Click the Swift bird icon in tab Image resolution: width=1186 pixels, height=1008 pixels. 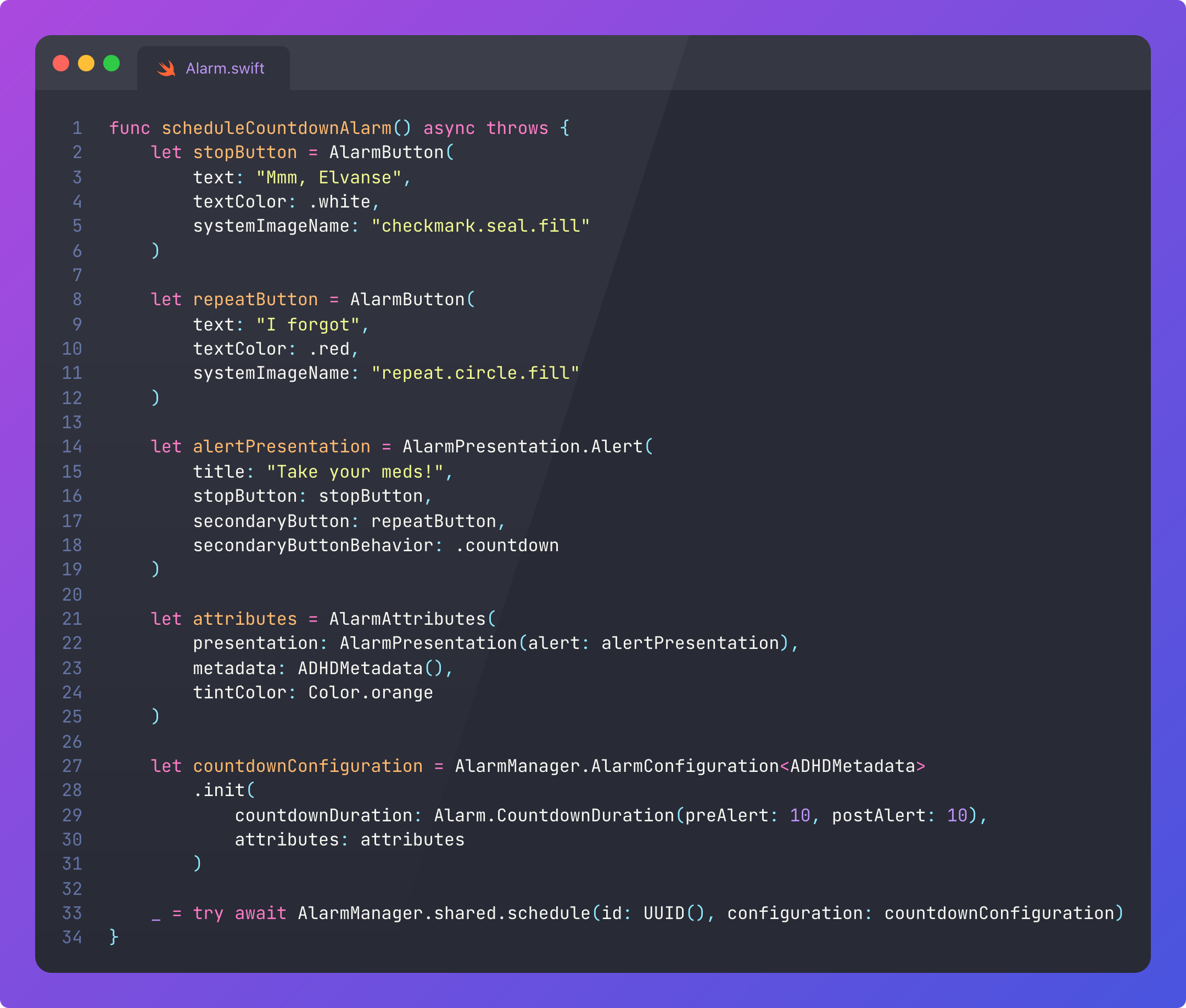pyautogui.click(x=166, y=69)
